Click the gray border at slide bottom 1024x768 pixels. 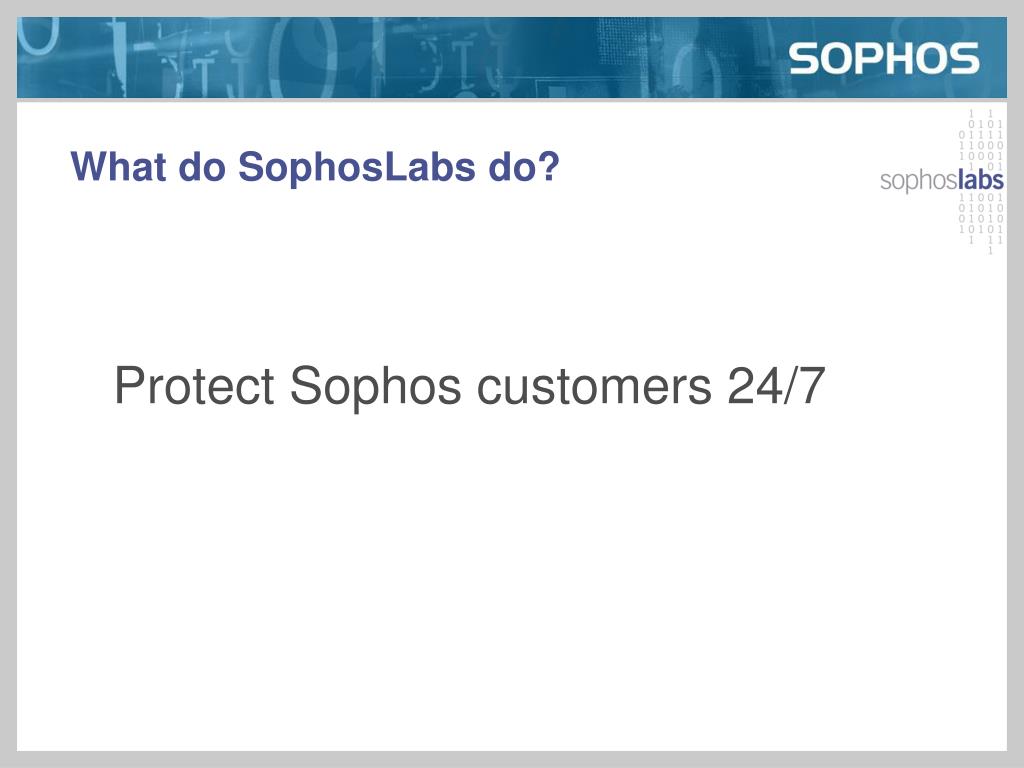click(512, 759)
